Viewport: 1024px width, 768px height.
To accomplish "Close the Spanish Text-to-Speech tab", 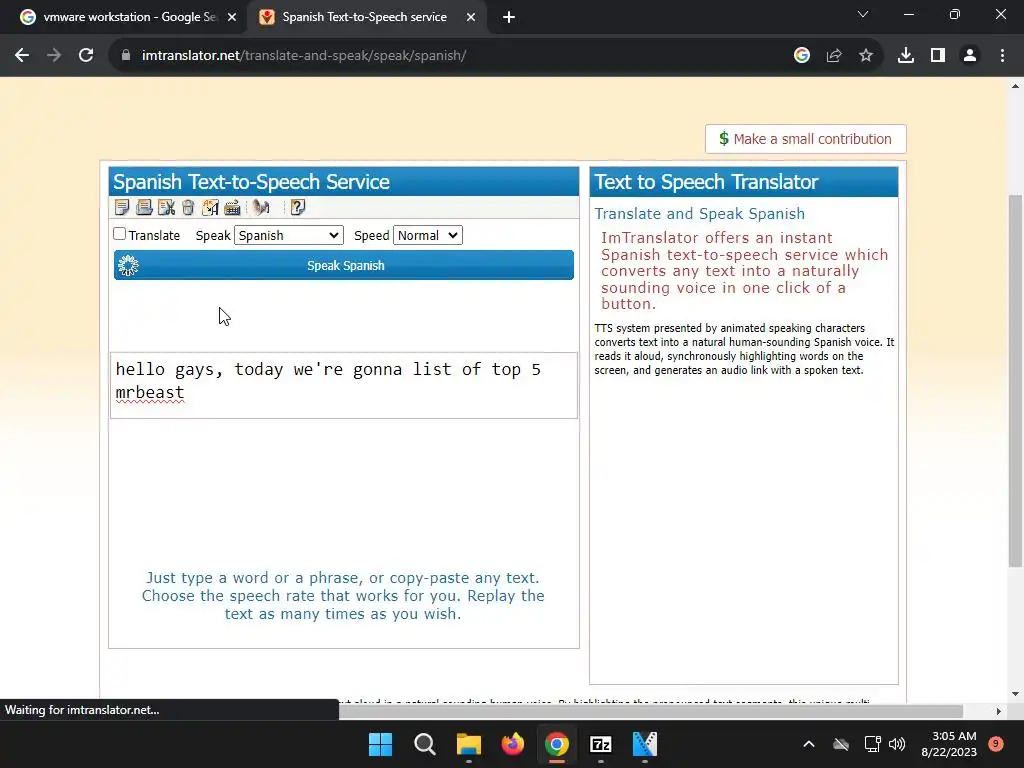I will pos(471,18).
